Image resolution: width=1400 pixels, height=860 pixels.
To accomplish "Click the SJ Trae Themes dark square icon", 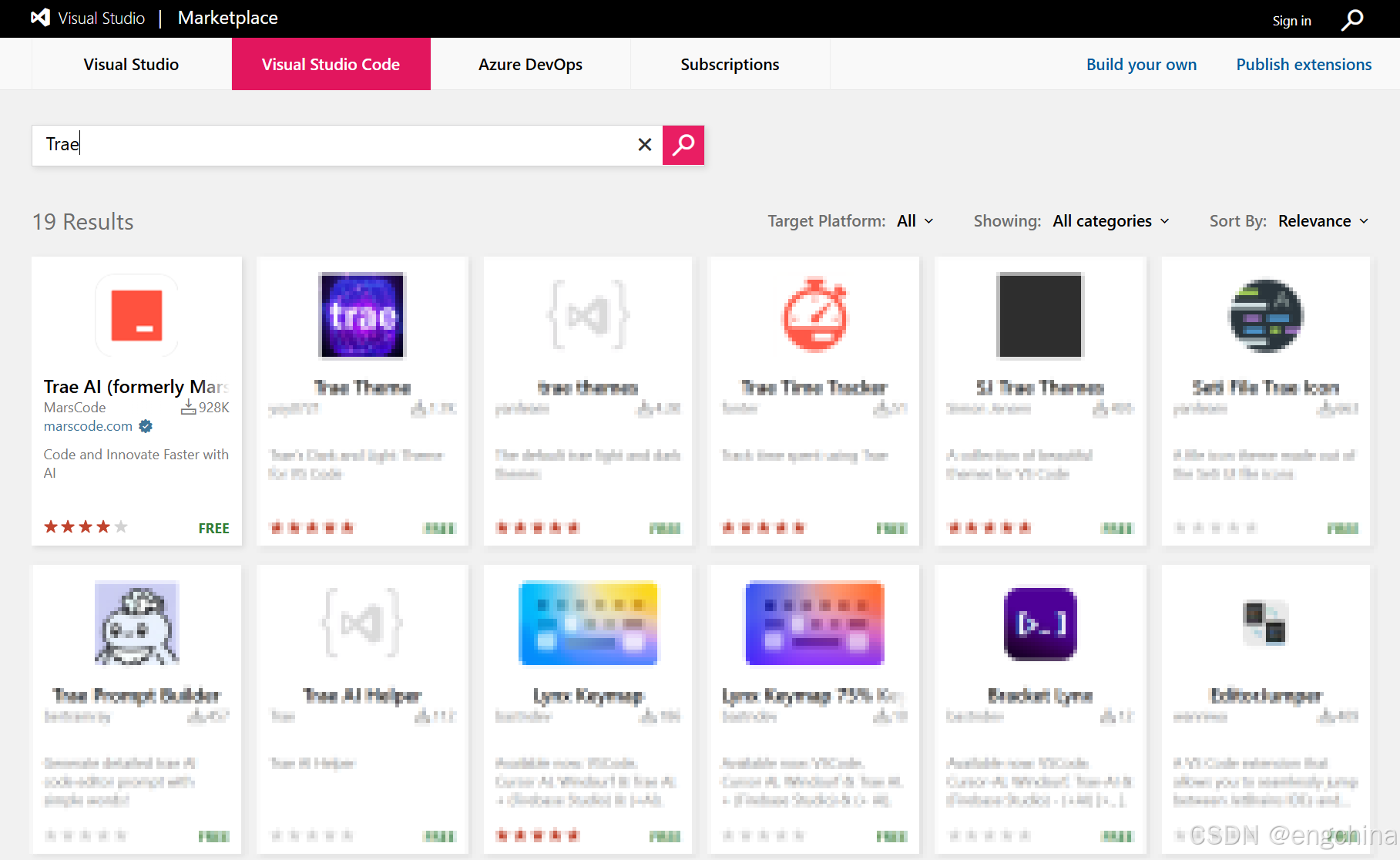I will coord(1040,315).
